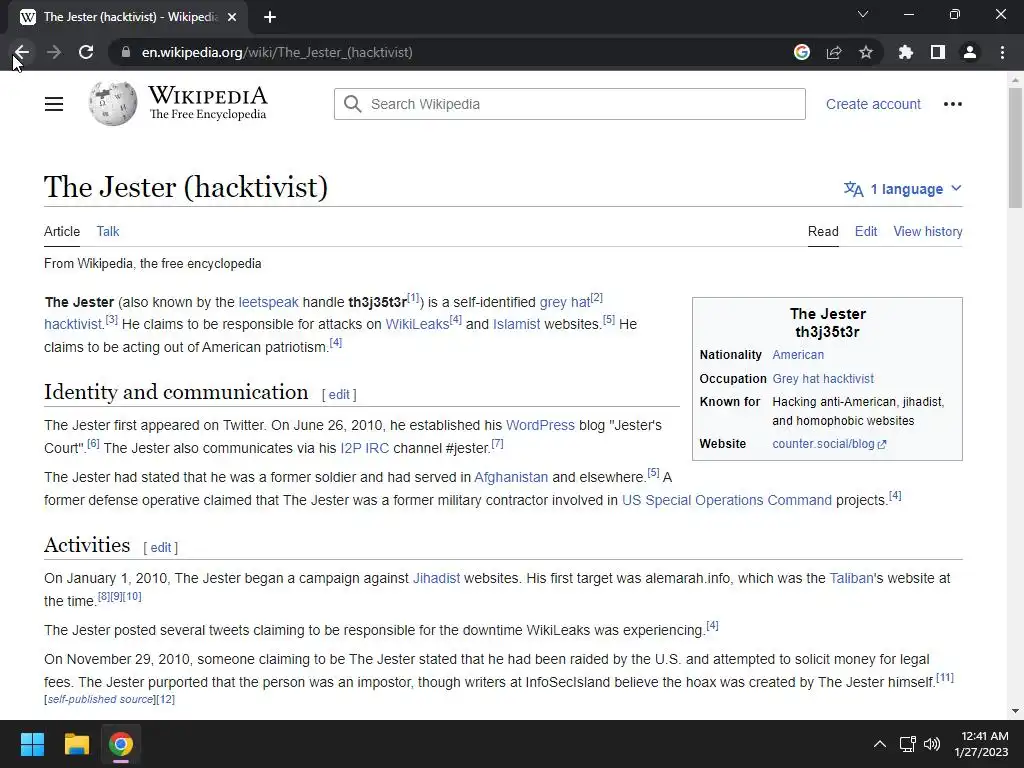The image size is (1024, 768).
Task: Follow the grey hat link
Action: coord(565,302)
